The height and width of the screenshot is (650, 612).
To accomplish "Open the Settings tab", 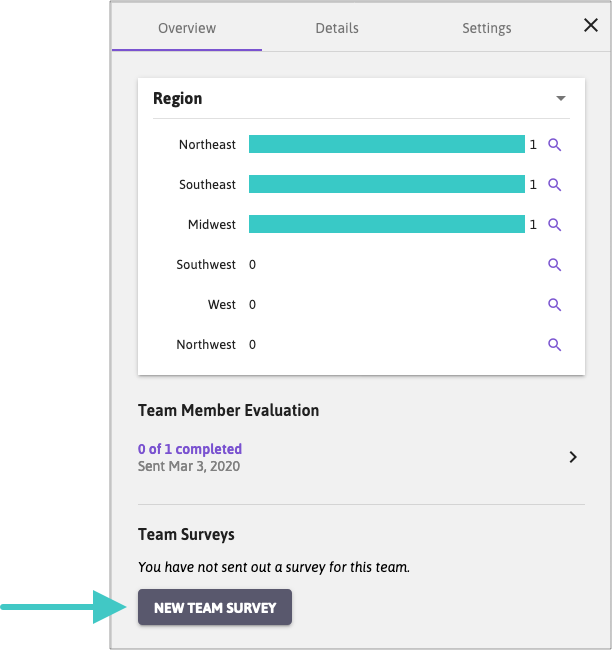I will (x=487, y=28).
